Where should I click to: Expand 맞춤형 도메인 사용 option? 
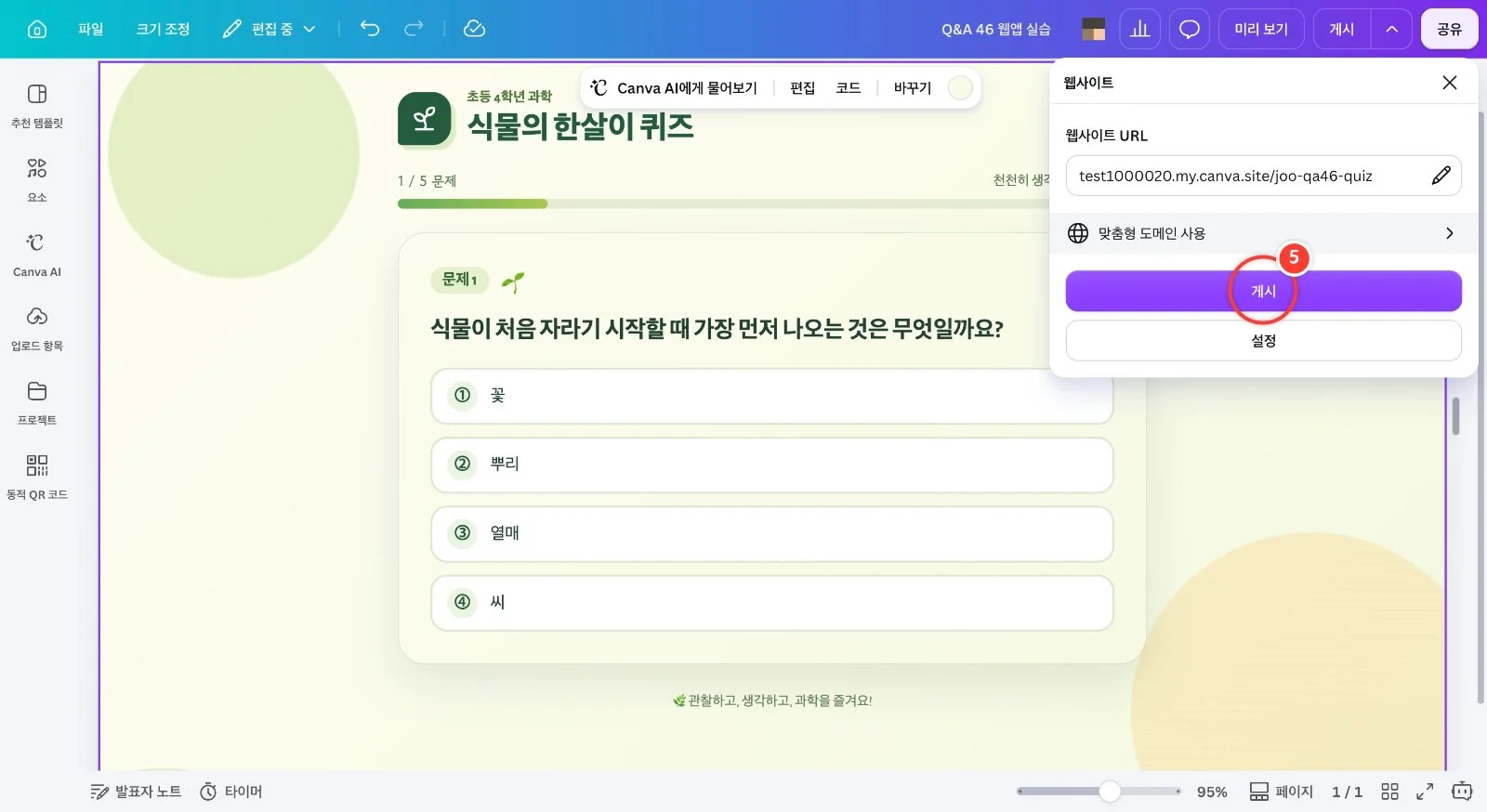[1263, 233]
